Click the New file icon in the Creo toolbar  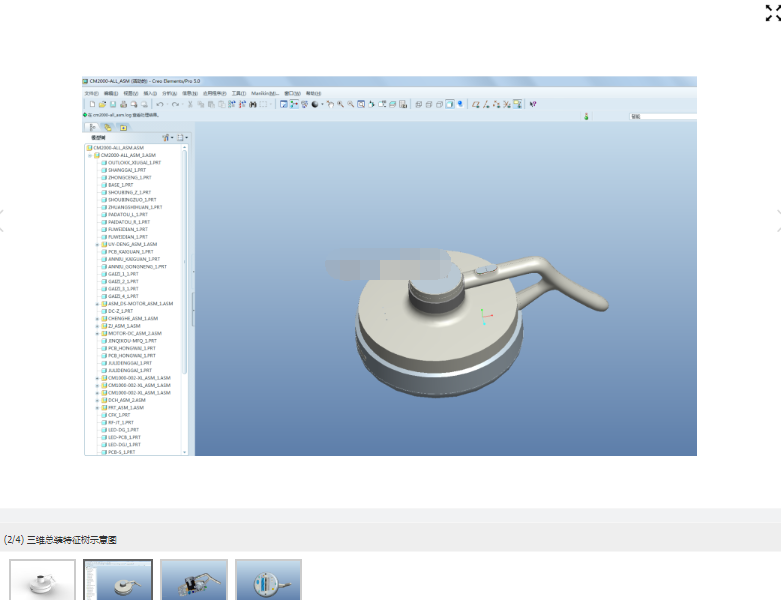[x=92, y=104]
